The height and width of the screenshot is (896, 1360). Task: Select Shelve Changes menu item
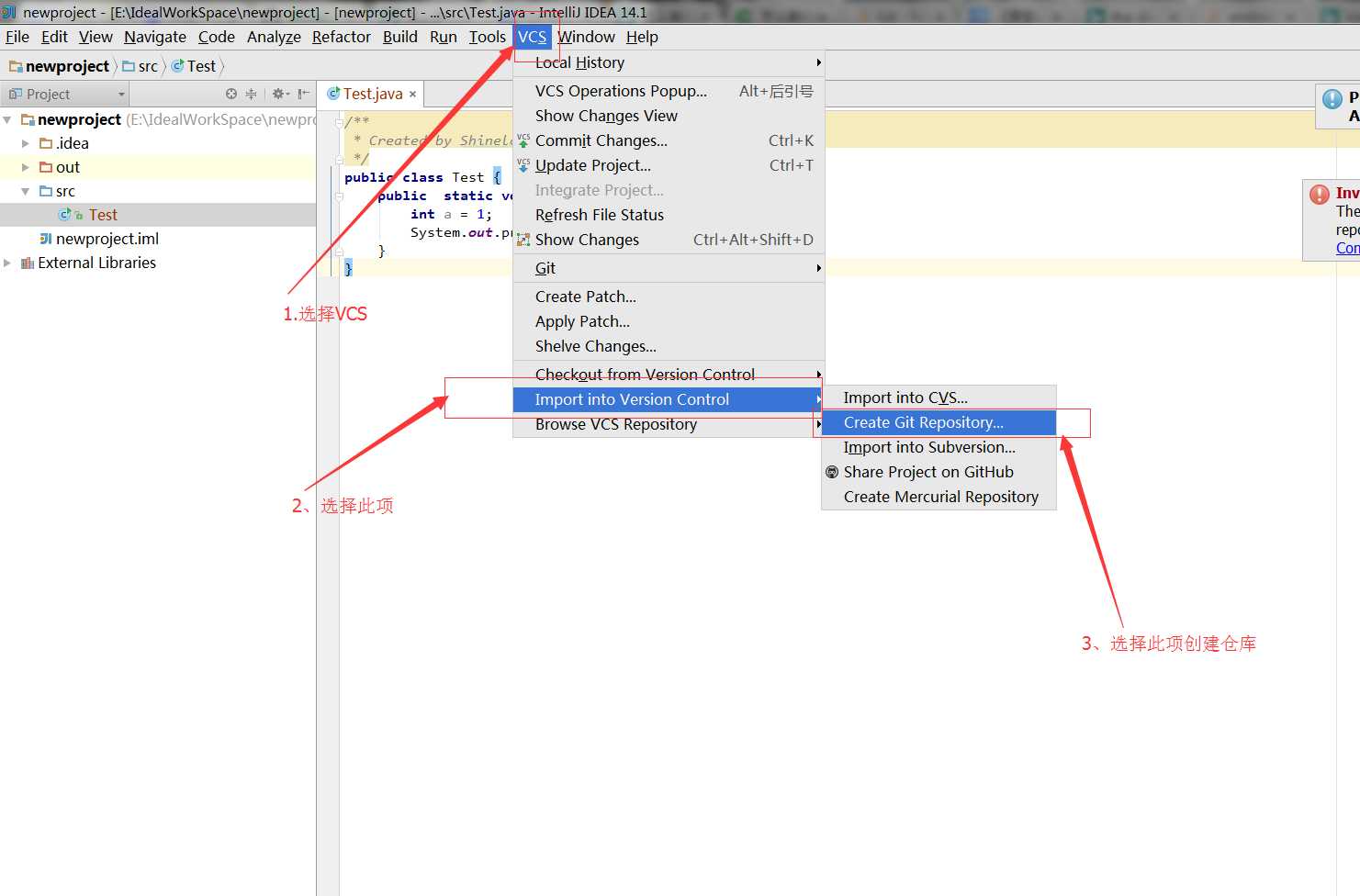point(669,346)
